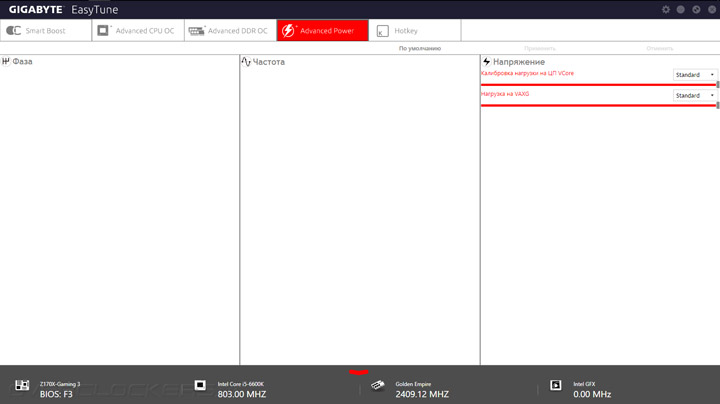
Task: Click the Частота waveform icon
Action: [x=246, y=62]
